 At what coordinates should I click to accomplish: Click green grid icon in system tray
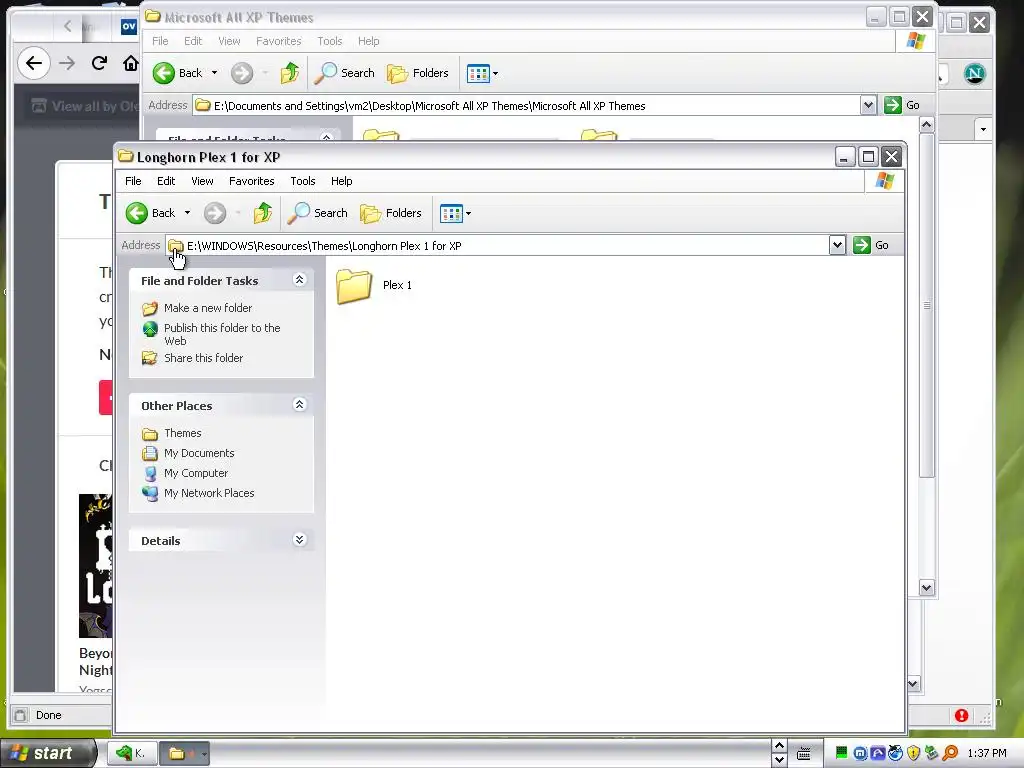click(x=841, y=753)
